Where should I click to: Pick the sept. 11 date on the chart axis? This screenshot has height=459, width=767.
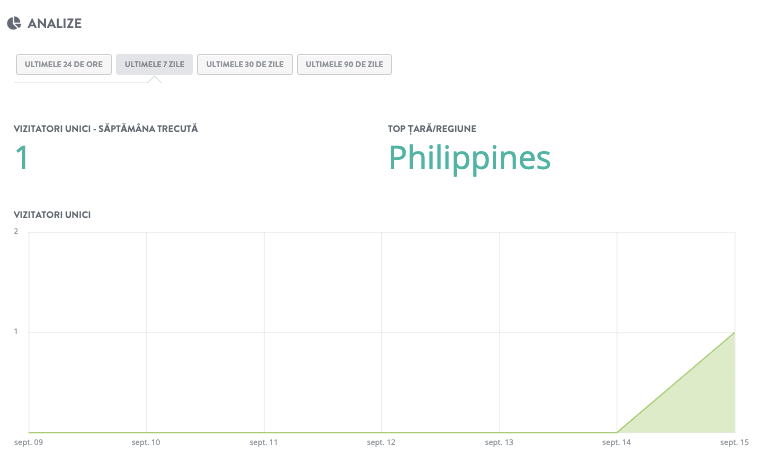[x=264, y=441]
